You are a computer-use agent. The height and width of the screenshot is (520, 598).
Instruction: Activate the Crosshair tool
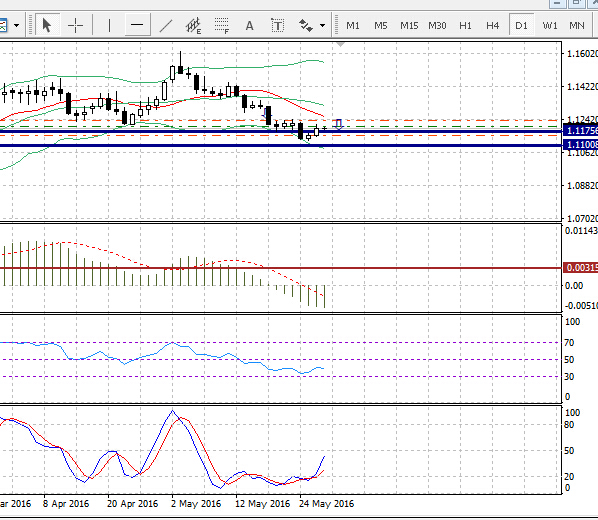pos(76,26)
